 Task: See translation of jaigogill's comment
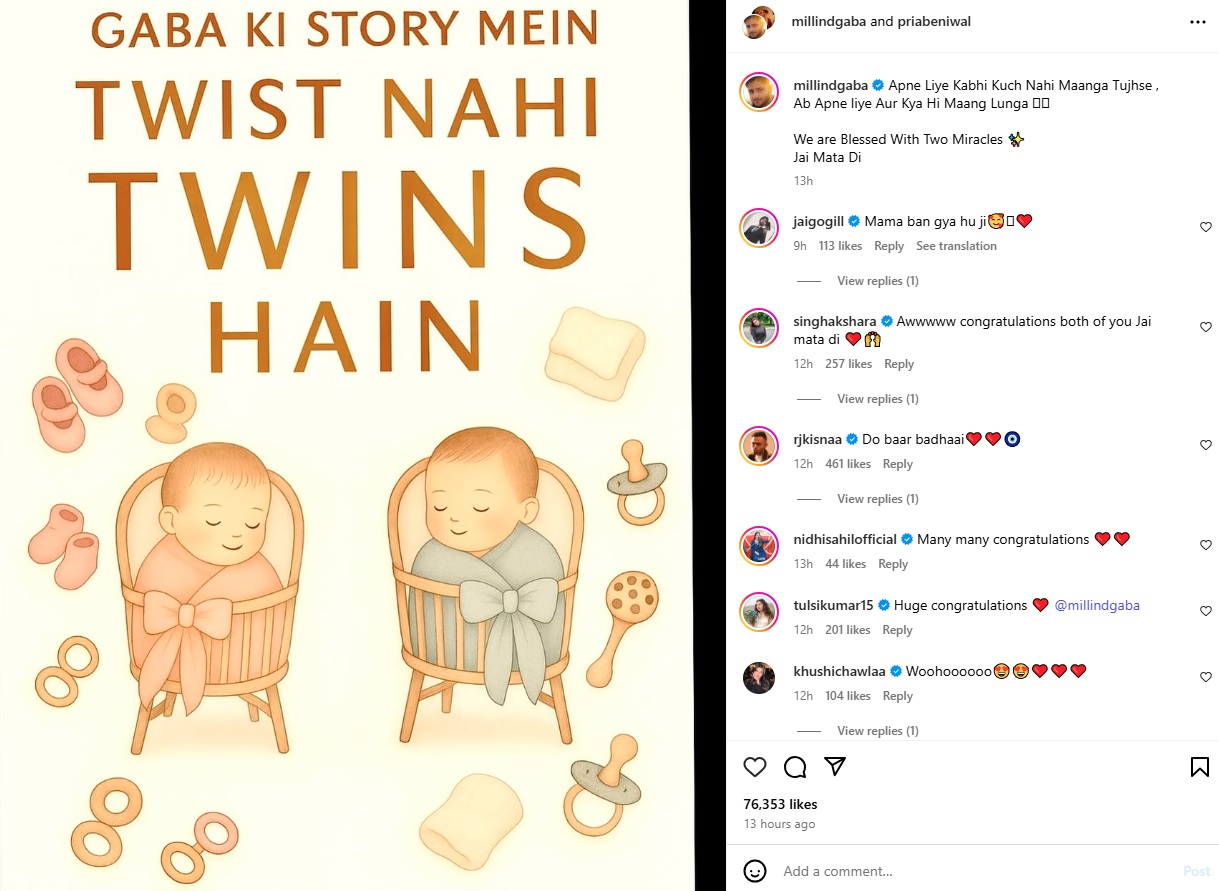pyautogui.click(x=956, y=246)
